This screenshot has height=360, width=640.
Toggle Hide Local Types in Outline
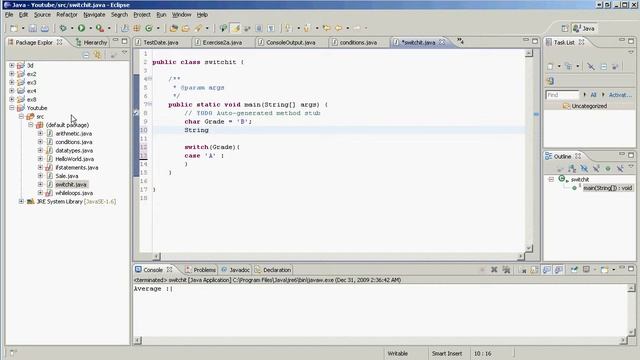click(x=620, y=168)
